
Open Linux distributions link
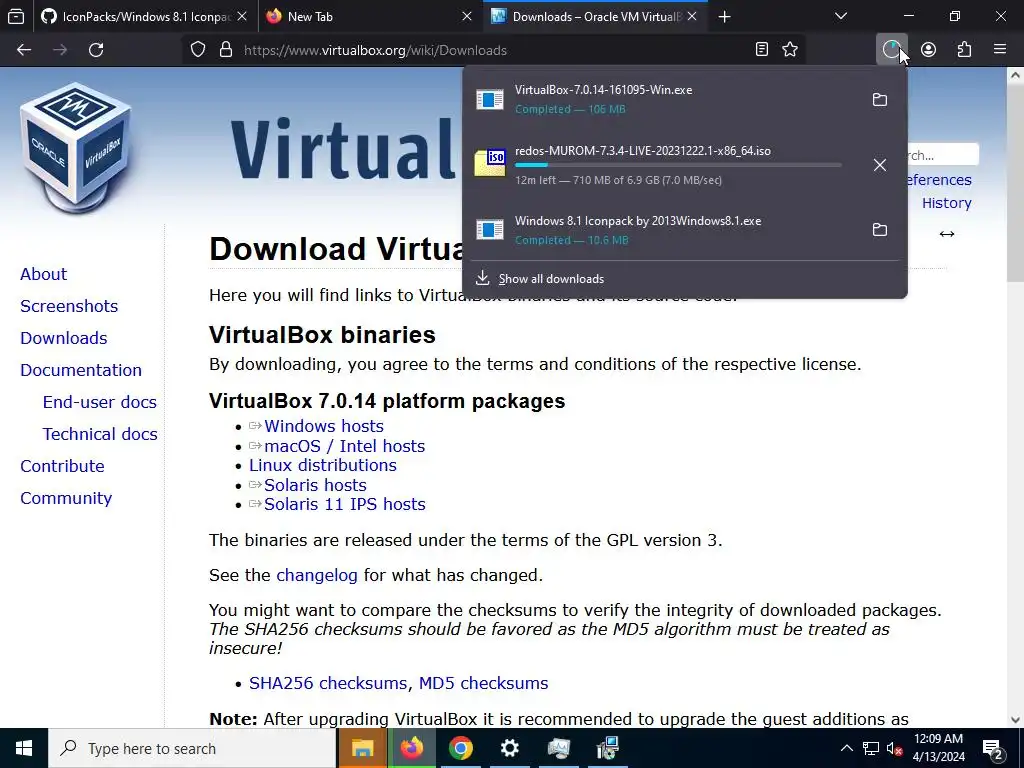point(323,465)
